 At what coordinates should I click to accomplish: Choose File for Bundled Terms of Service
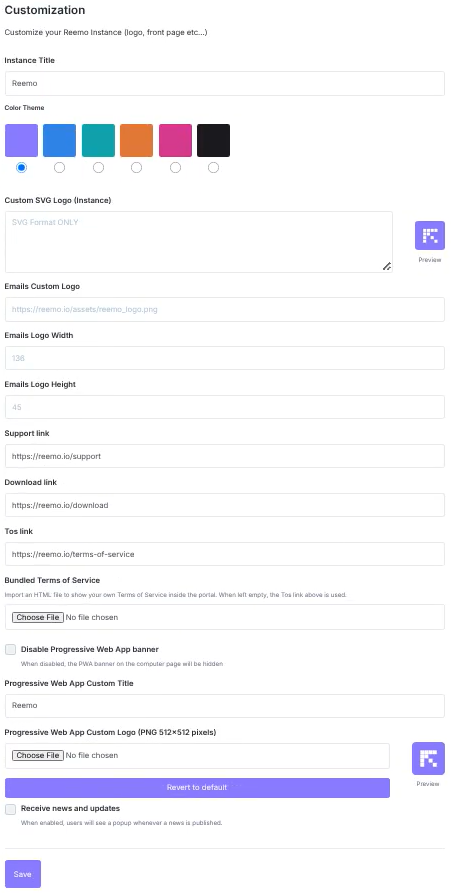(38, 617)
